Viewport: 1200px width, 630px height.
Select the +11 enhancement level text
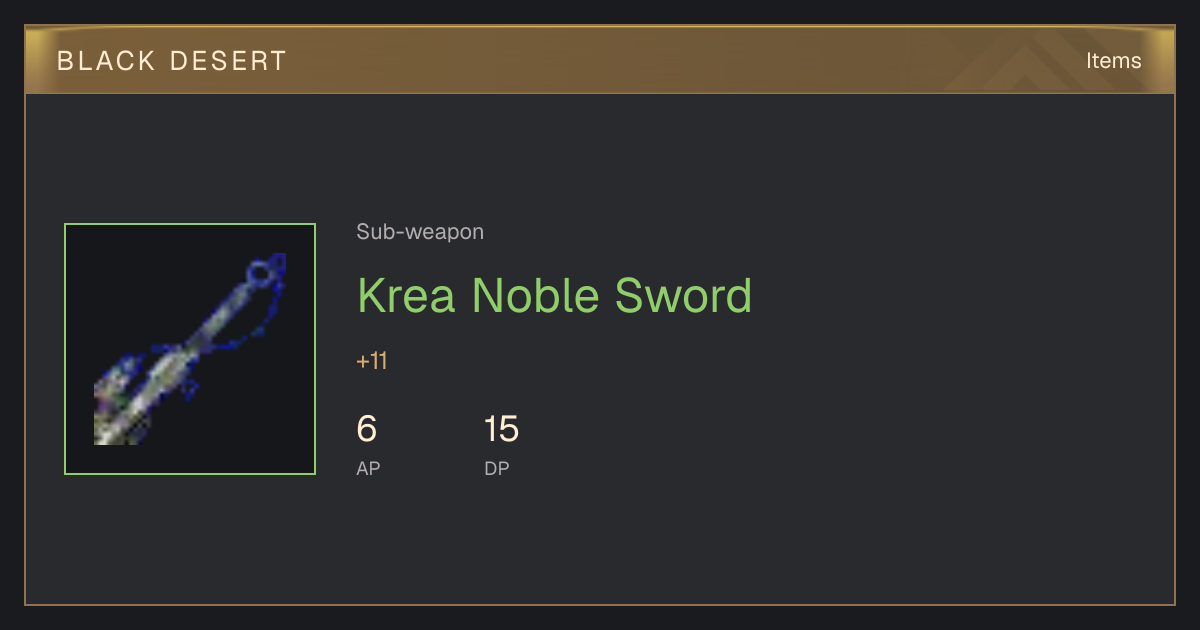click(372, 361)
